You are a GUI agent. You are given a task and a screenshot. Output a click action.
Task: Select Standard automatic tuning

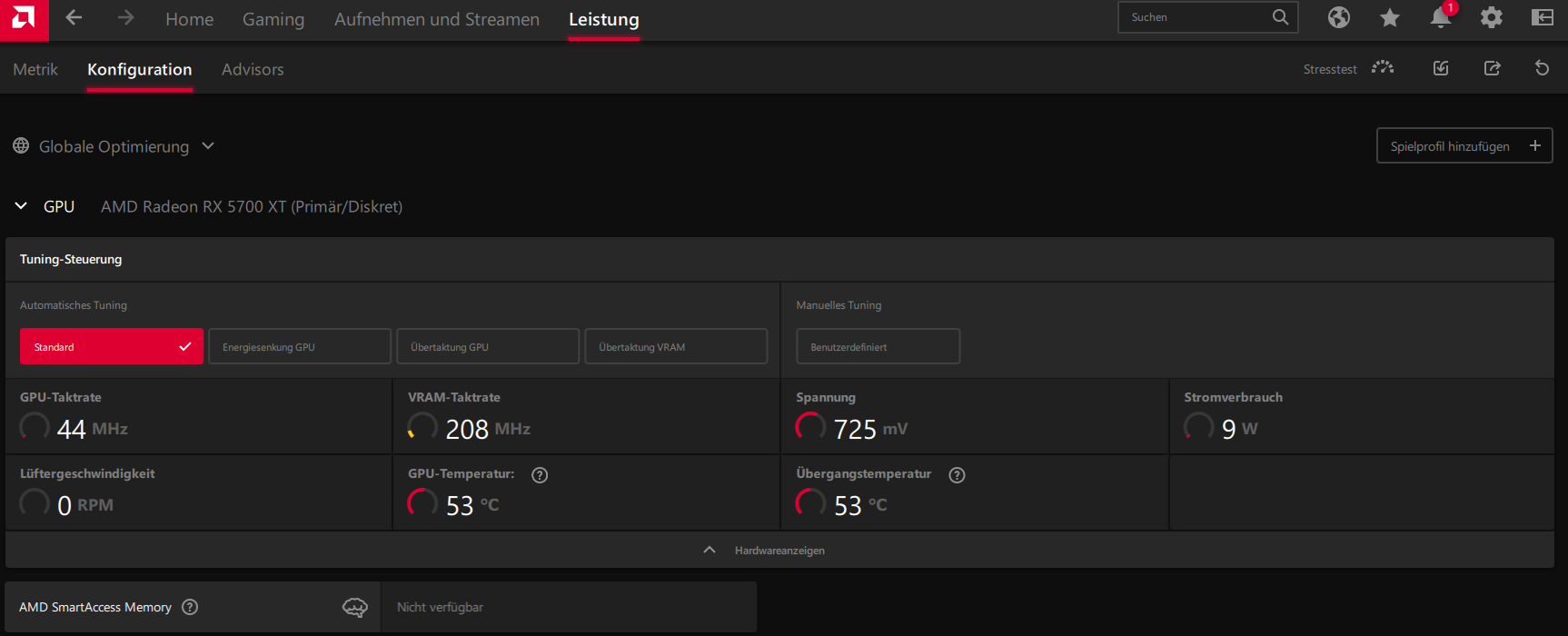(x=112, y=346)
